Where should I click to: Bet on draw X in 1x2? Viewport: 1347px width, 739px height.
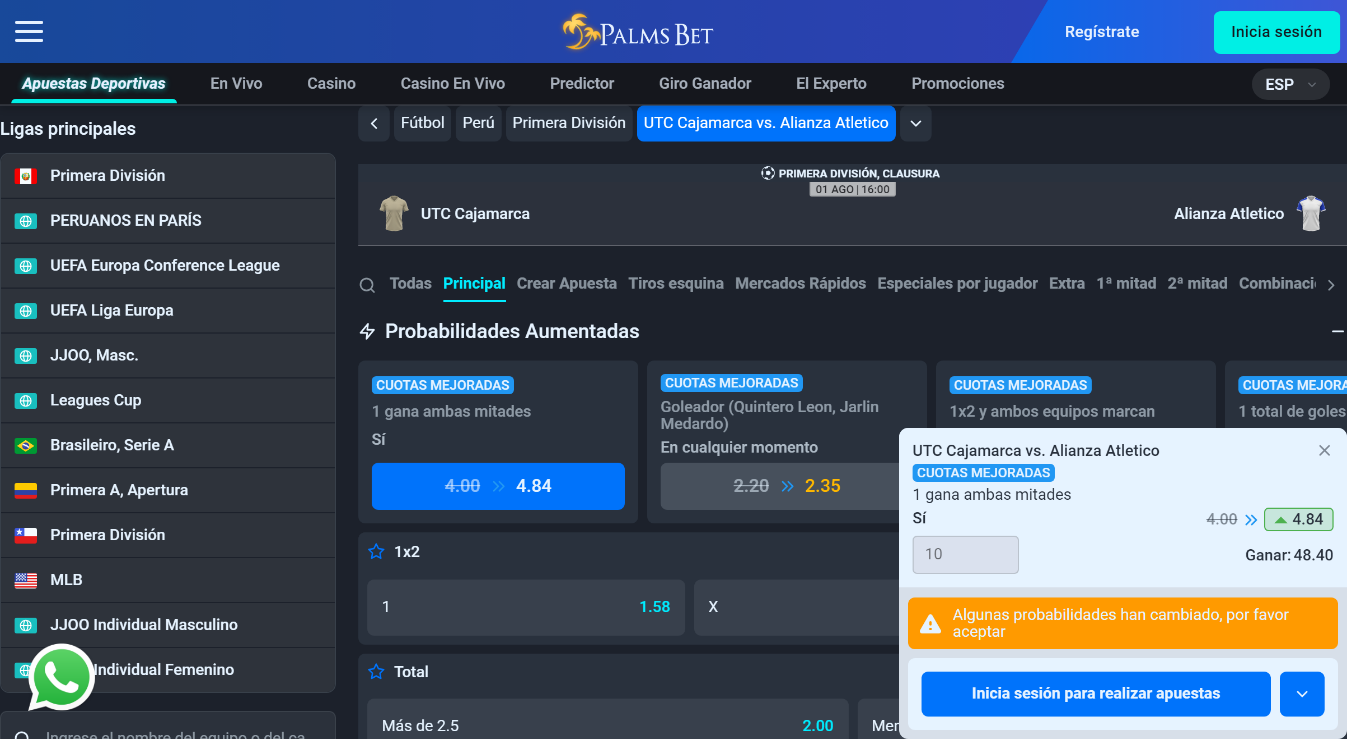(797, 607)
